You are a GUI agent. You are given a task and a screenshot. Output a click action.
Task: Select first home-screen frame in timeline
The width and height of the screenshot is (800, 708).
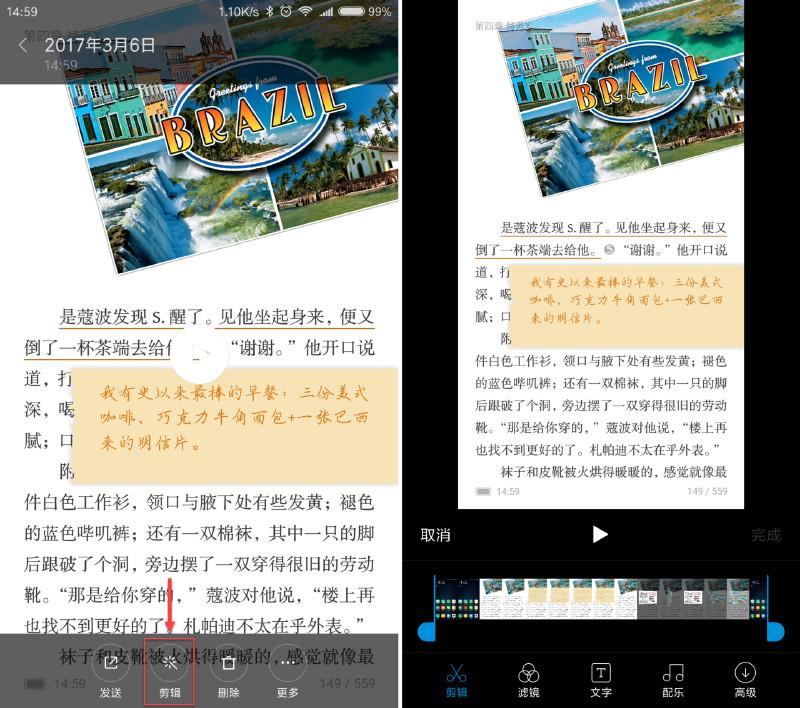coord(446,599)
